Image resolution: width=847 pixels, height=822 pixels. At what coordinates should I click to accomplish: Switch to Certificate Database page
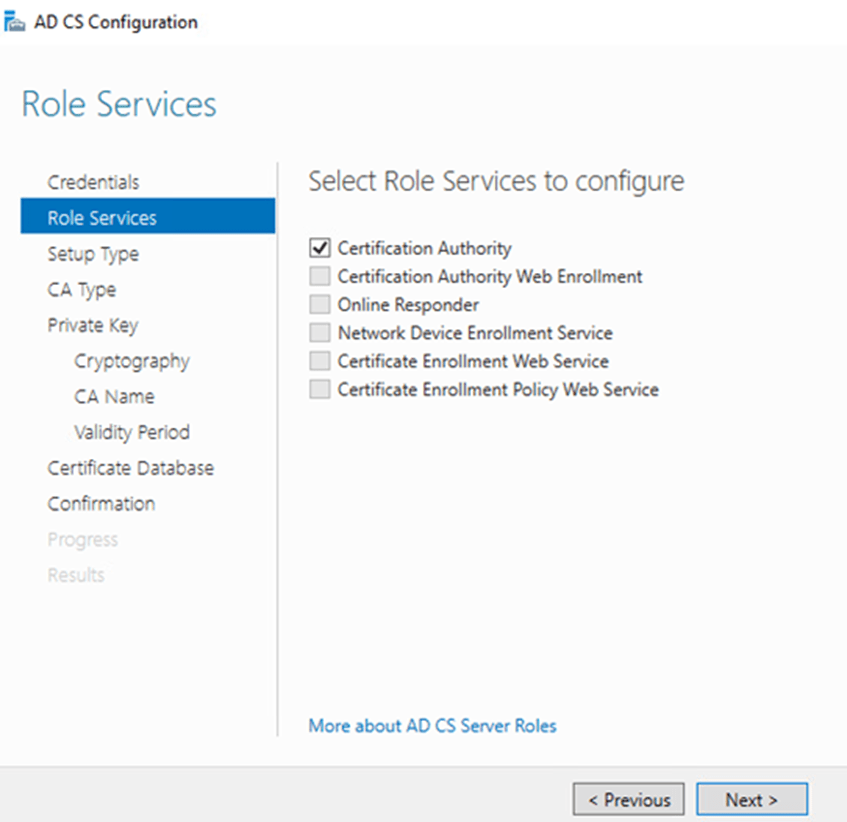tap(130, 468)
